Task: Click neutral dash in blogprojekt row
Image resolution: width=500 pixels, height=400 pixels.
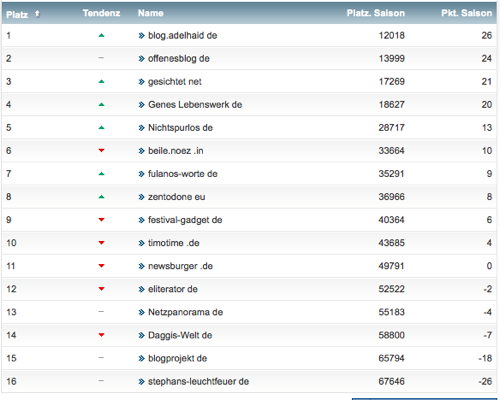Action: tap(101, 358)
